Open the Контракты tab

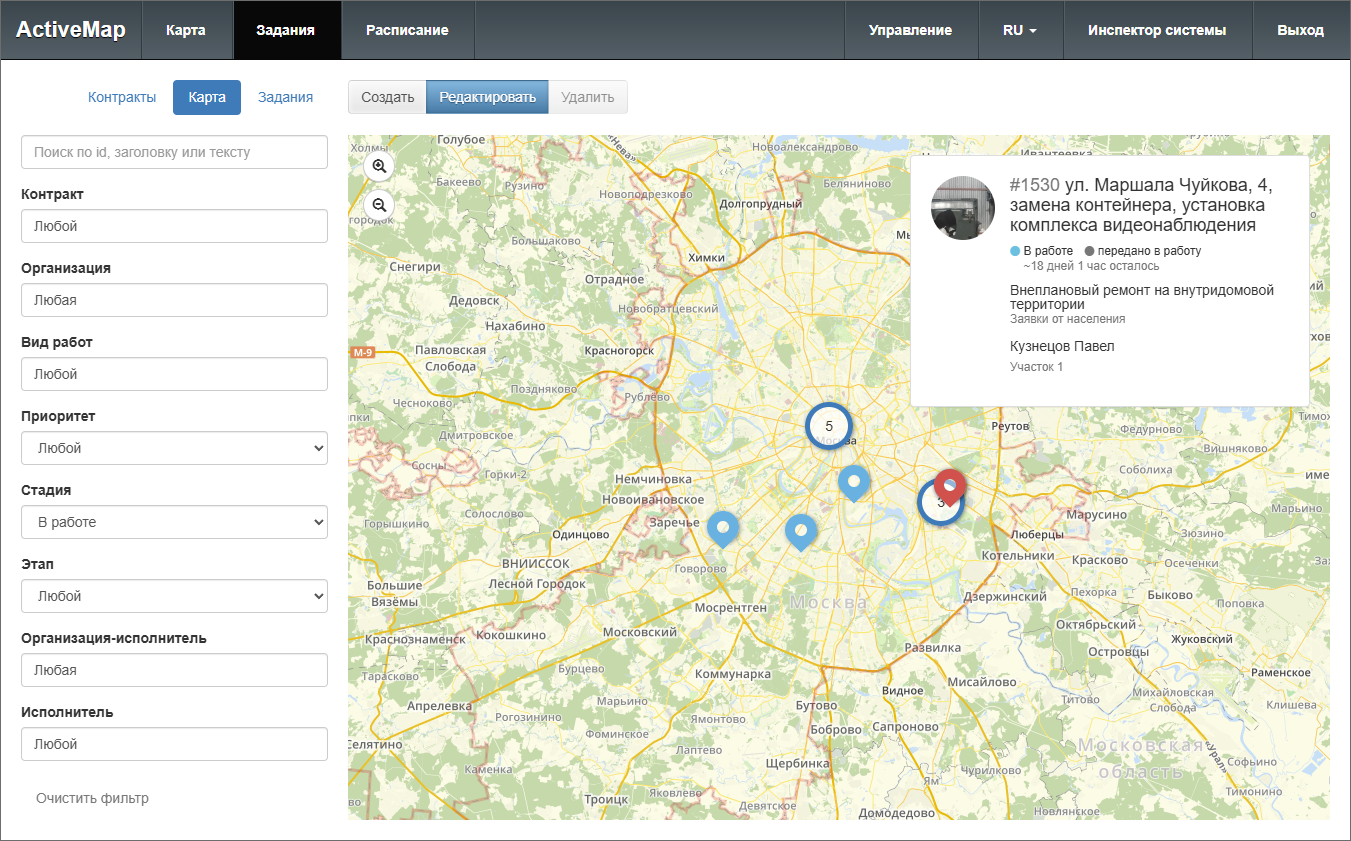[x=122, y=97]
